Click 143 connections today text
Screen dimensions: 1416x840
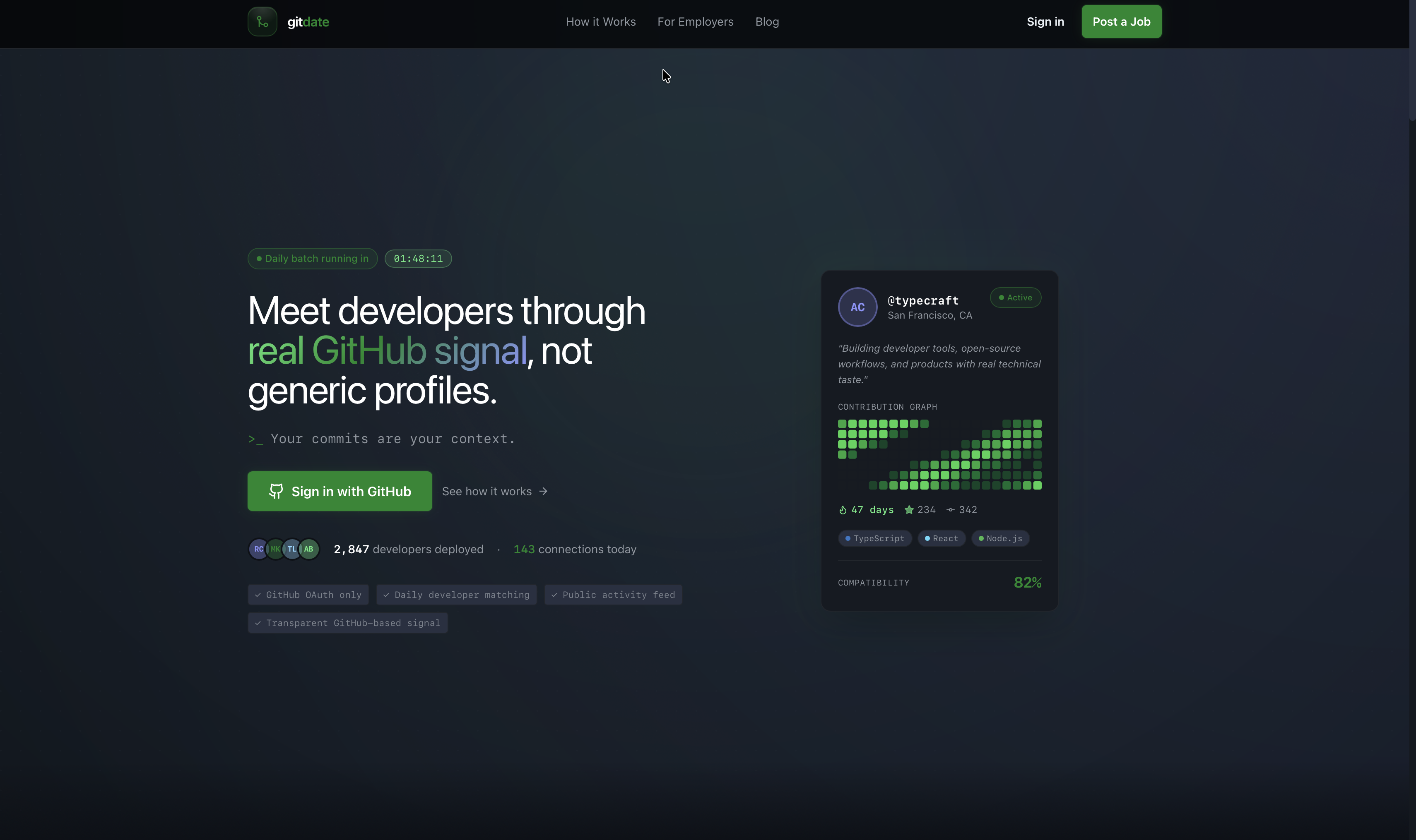coord(575,549)
